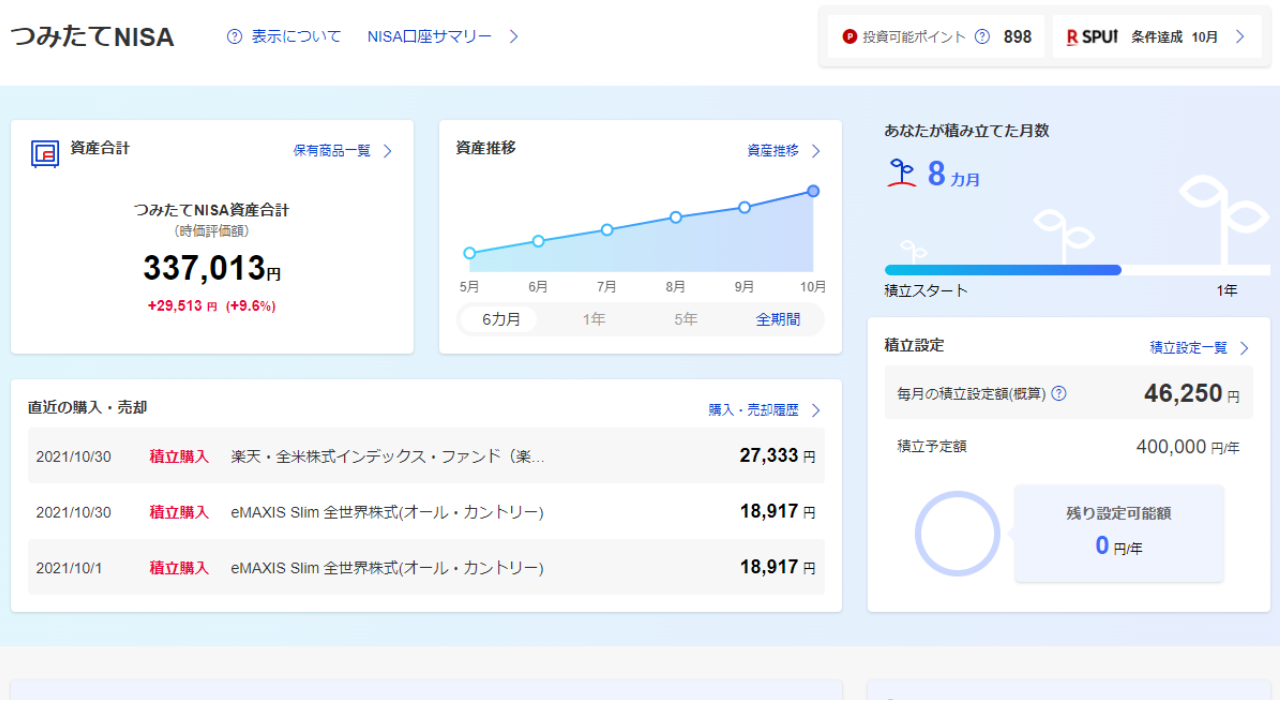Click the 9月 data point on chart
Screen dimensions: 1280x720
(745, 207)
